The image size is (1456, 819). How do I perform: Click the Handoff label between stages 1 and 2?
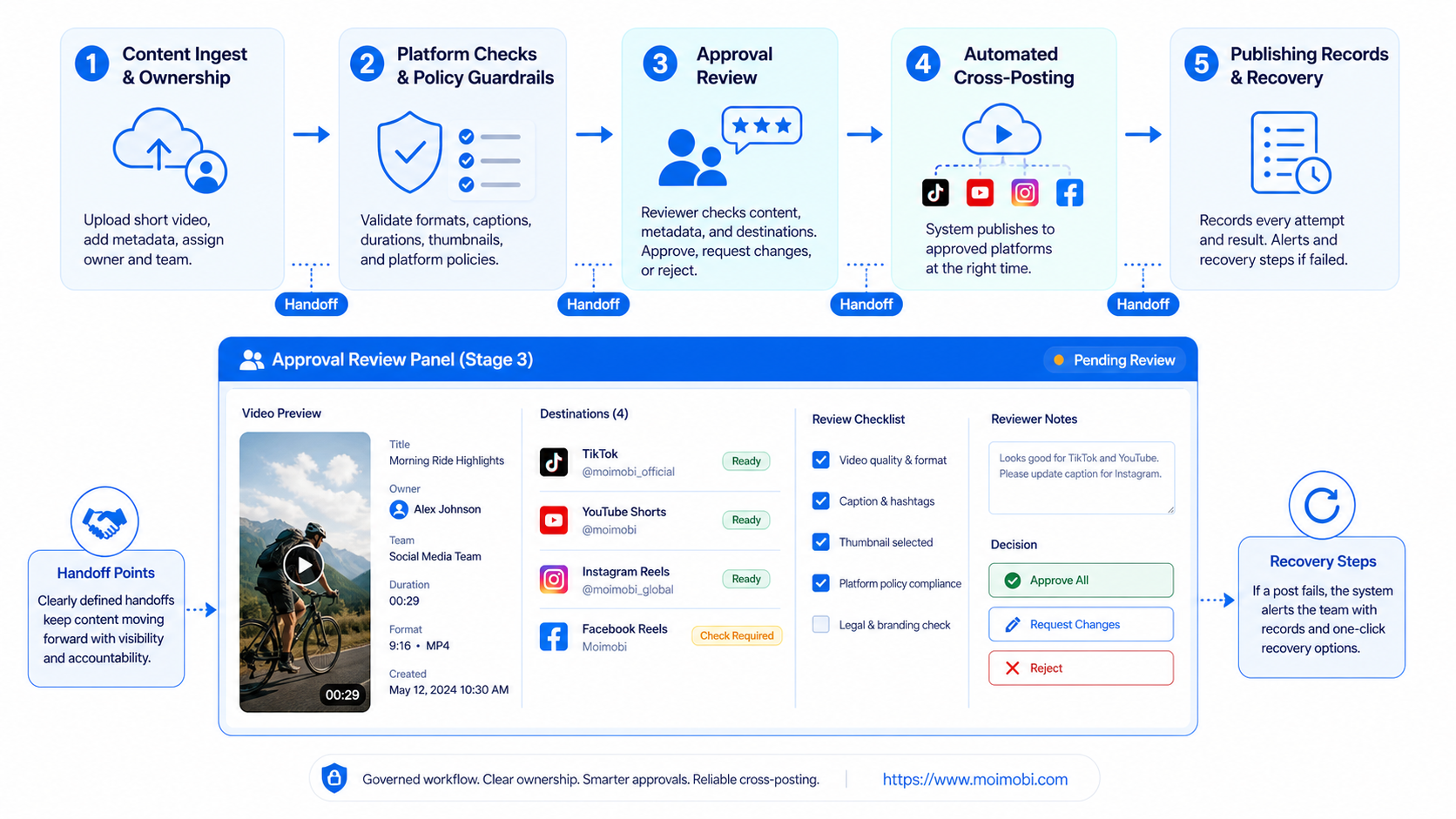tap(311, 304)
